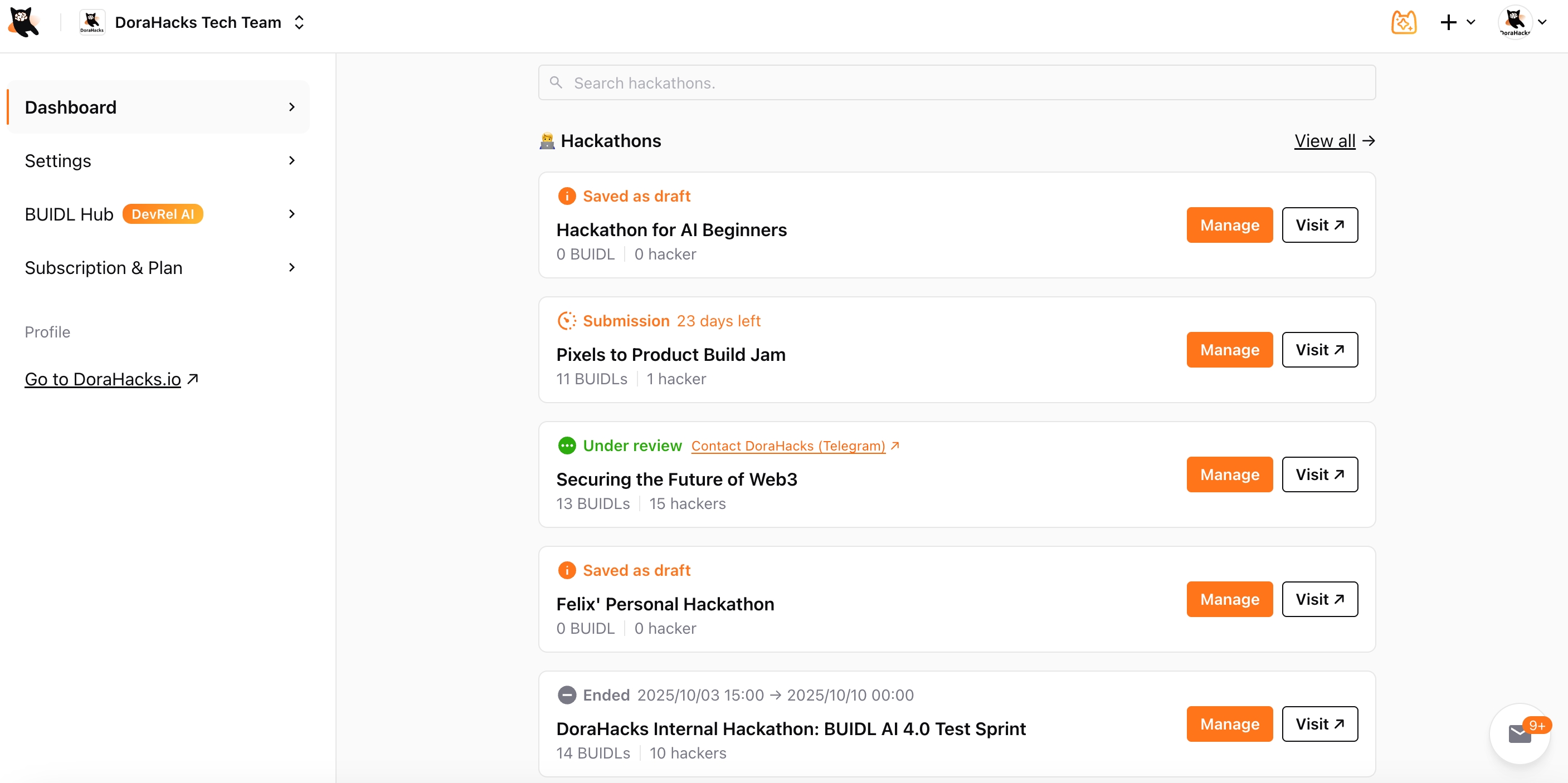The image size is (1568, 783).
Task: Open the mail notification bubble bottom right
Action: click(x=1520, y=734)
